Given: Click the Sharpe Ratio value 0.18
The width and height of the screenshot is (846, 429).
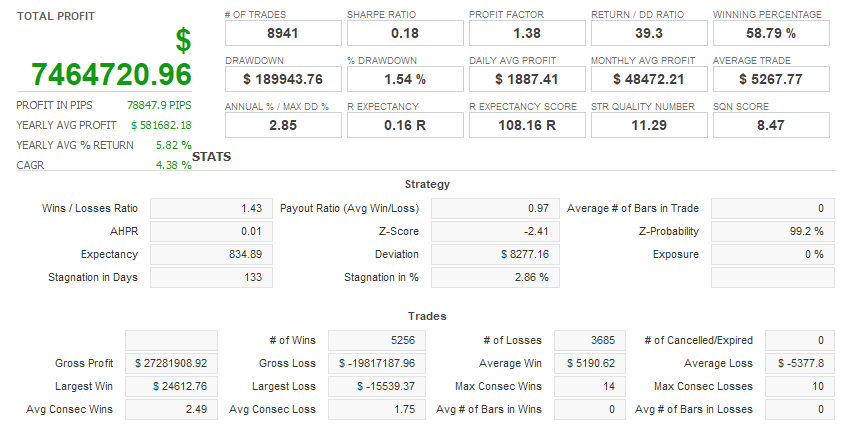Looking at the screenshot, I should (x=404, y=34).
